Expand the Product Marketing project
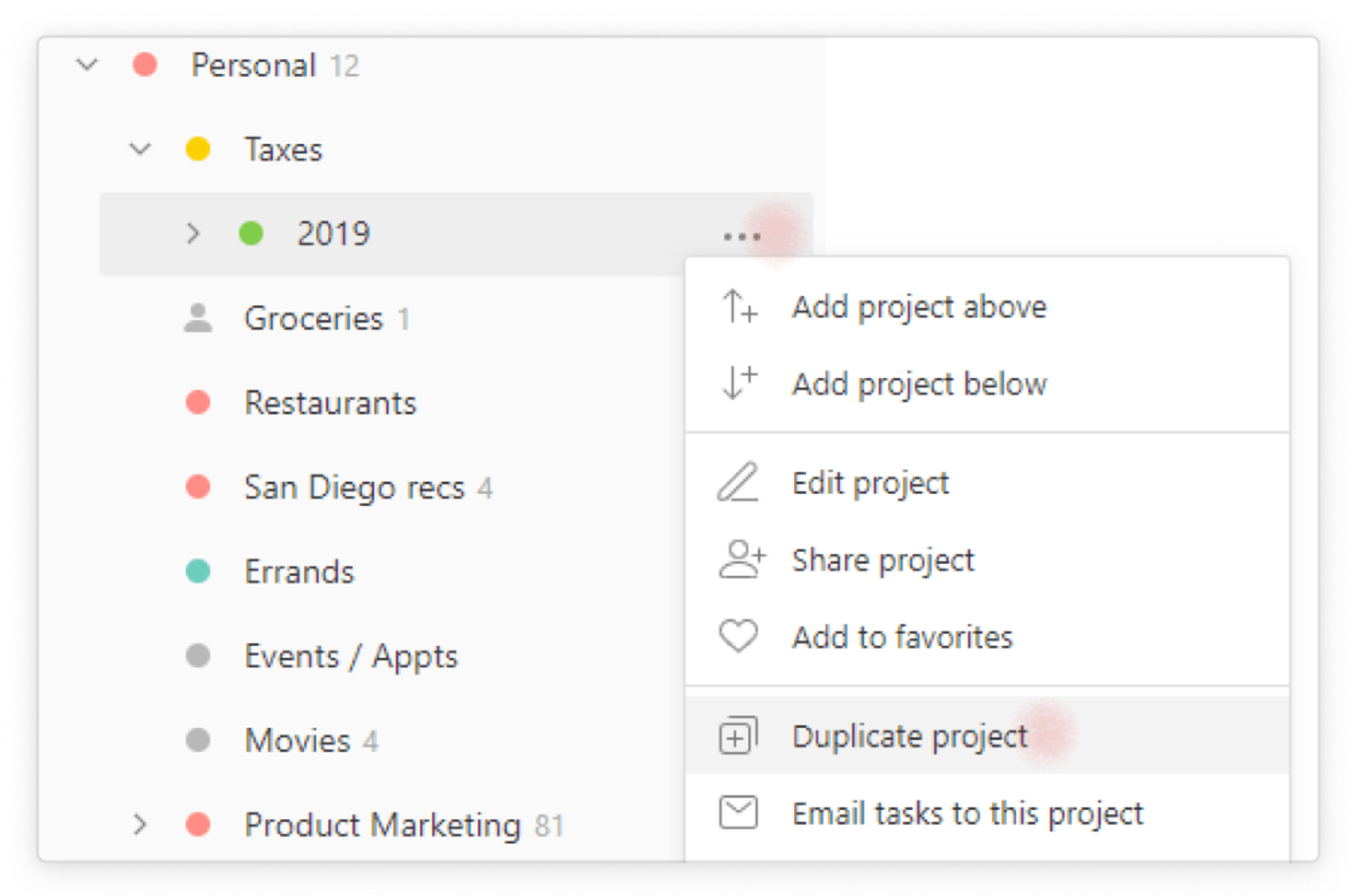The height and width of the screenshot is (896, 1354). (x=140, y=825)
